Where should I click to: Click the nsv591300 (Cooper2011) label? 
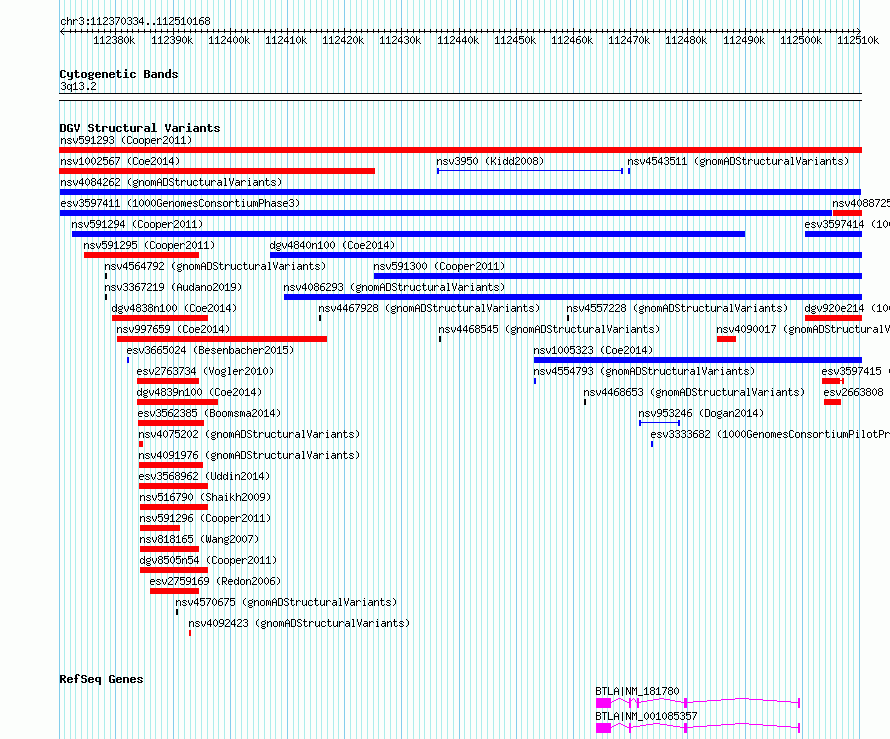(439, 266)
